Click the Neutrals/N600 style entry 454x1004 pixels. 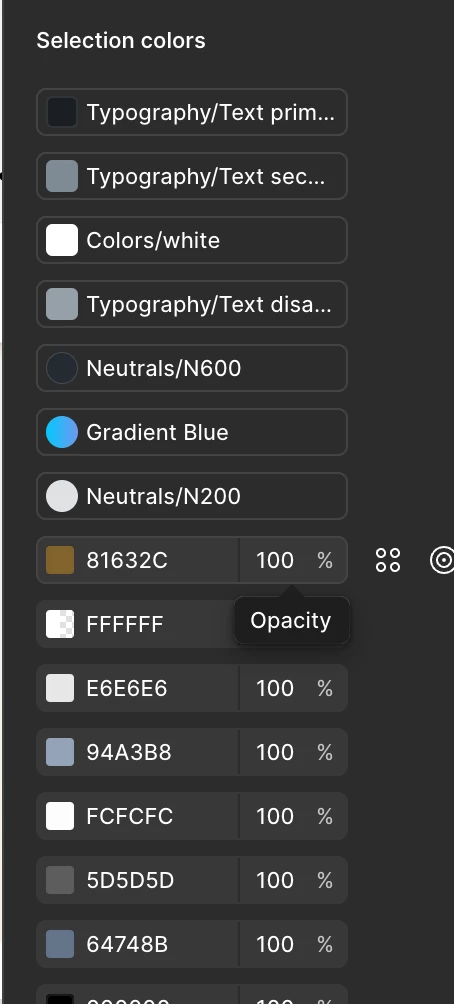[x=191, y=368]
